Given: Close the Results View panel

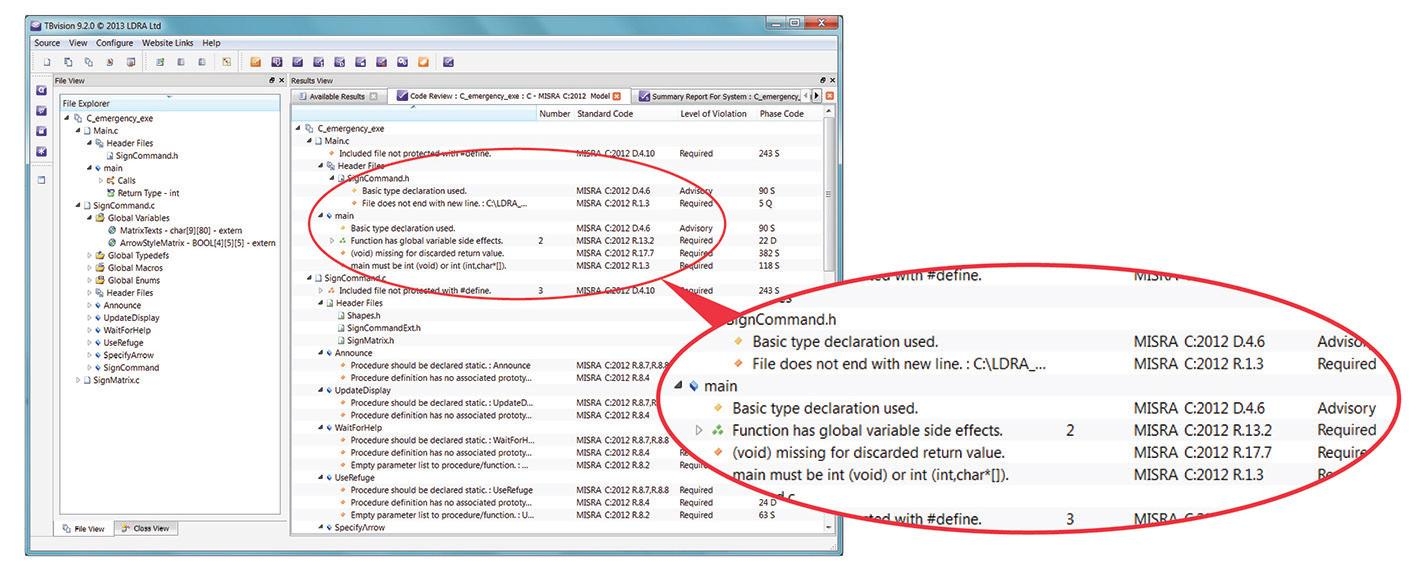Looking at the screenshot, I should pos(833,80).
